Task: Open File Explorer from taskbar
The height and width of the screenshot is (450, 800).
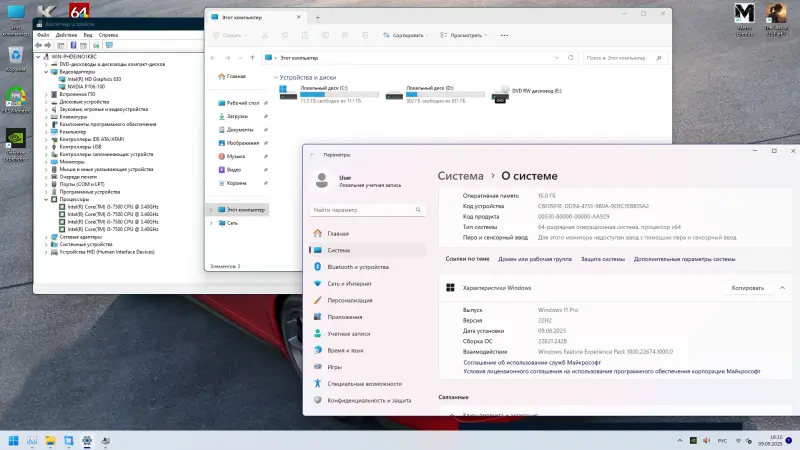Action: pos(50,440)
